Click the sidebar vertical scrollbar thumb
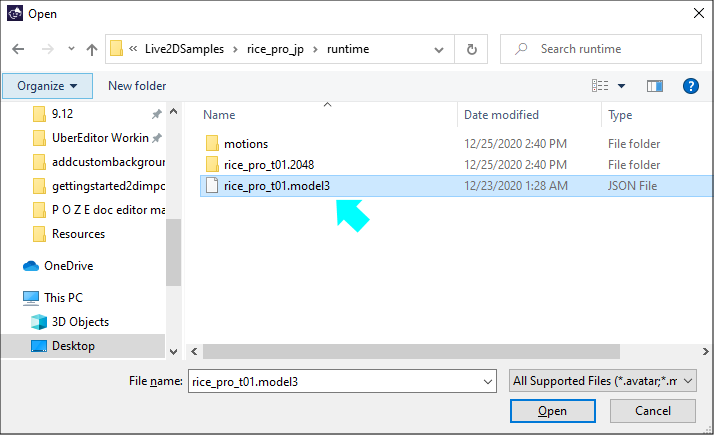 (173, 252)
